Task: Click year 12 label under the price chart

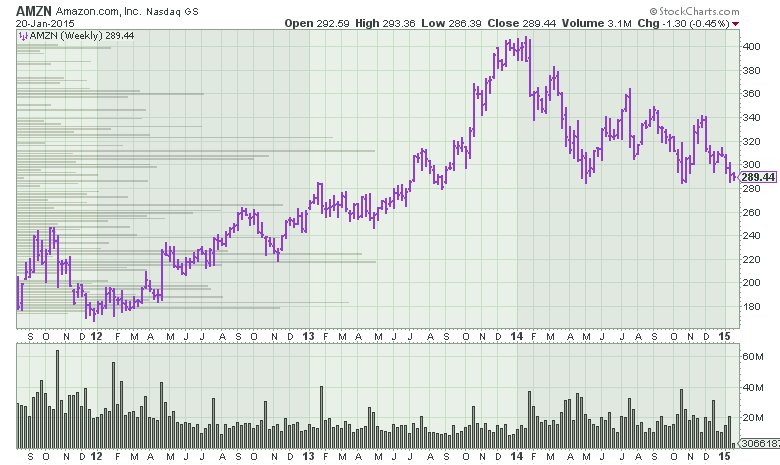Action: coord(97,336)
